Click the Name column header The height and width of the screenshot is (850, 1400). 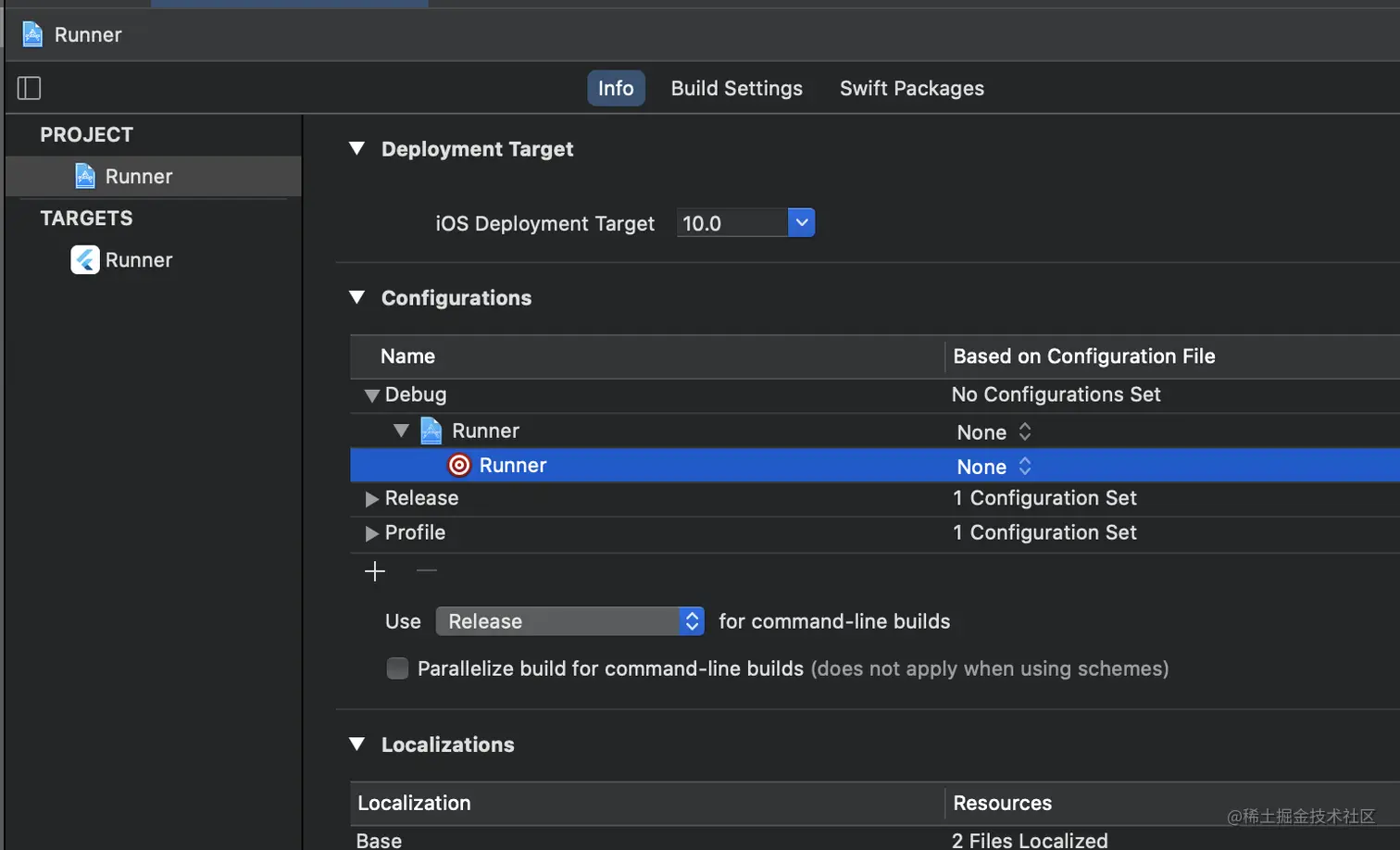click(646, 356)
